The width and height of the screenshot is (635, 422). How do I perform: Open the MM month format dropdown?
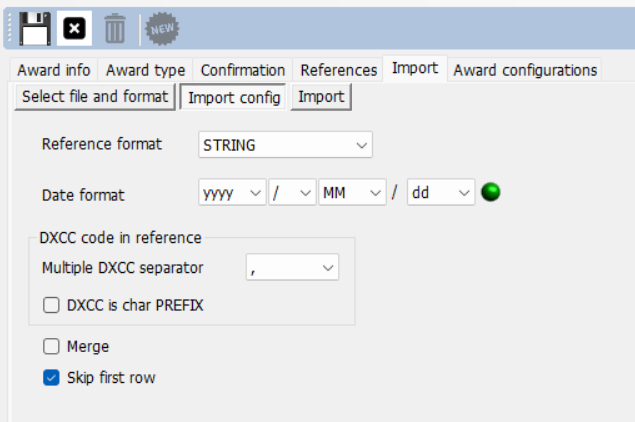coord(352,192)
